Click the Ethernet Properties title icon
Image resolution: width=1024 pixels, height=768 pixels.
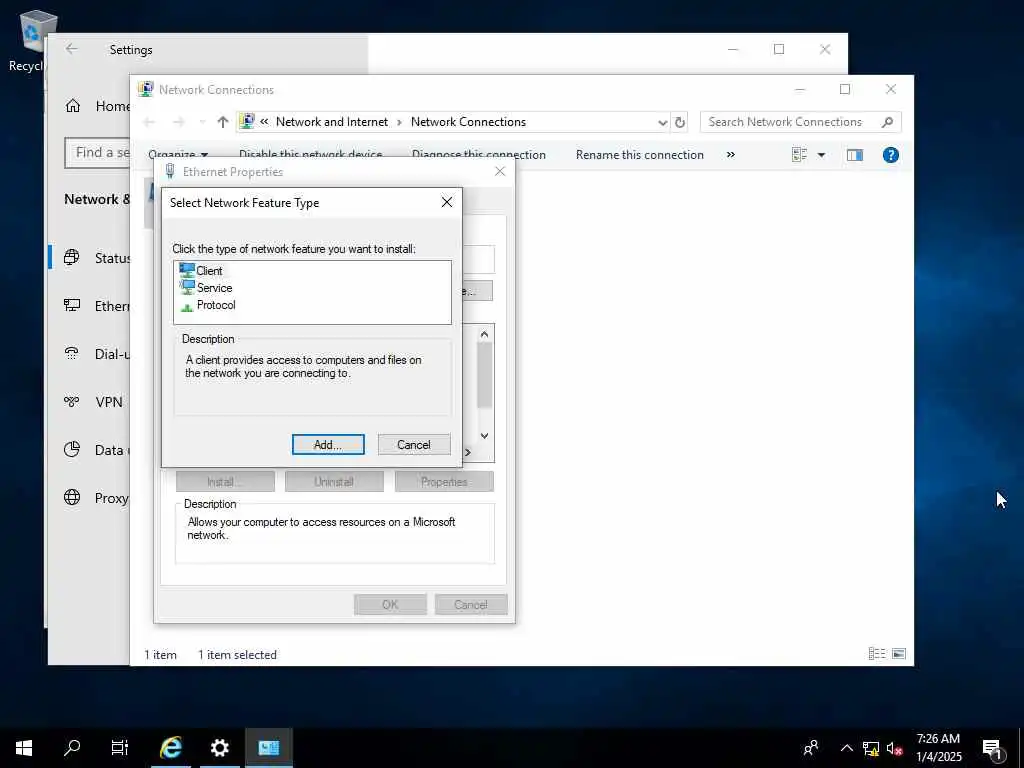[x=170, y=171]
